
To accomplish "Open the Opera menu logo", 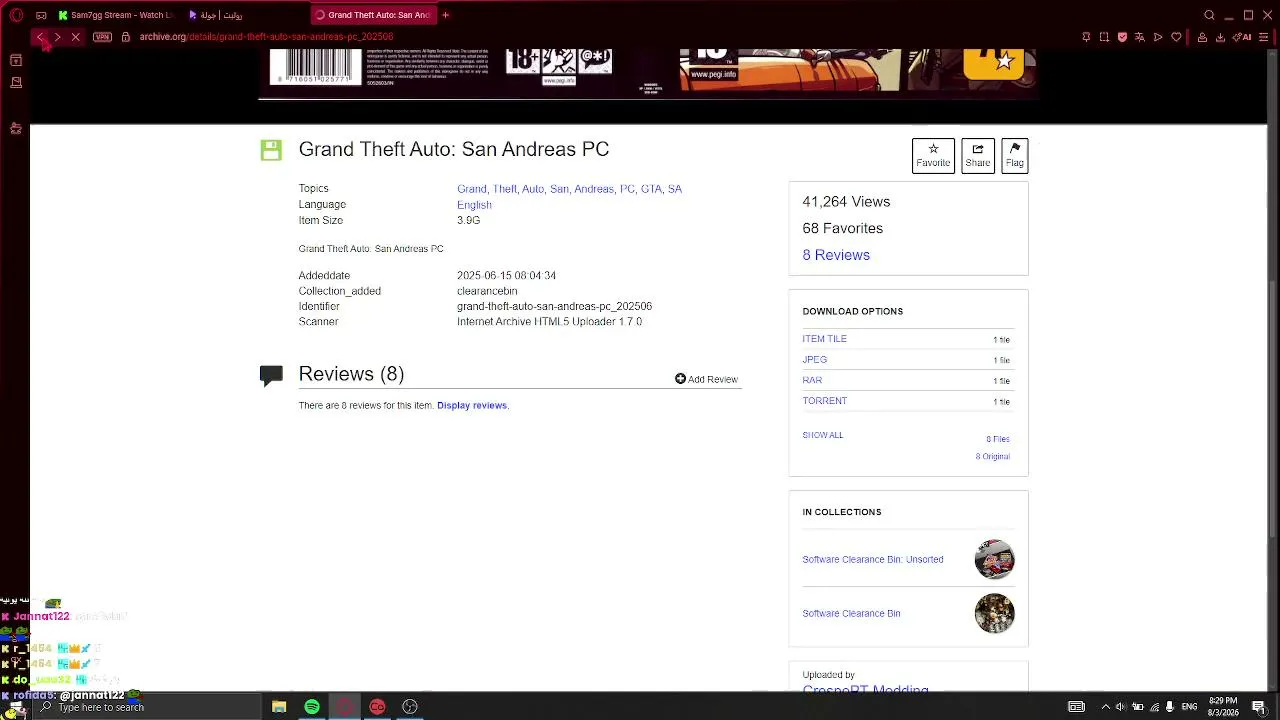I will 16,15.
